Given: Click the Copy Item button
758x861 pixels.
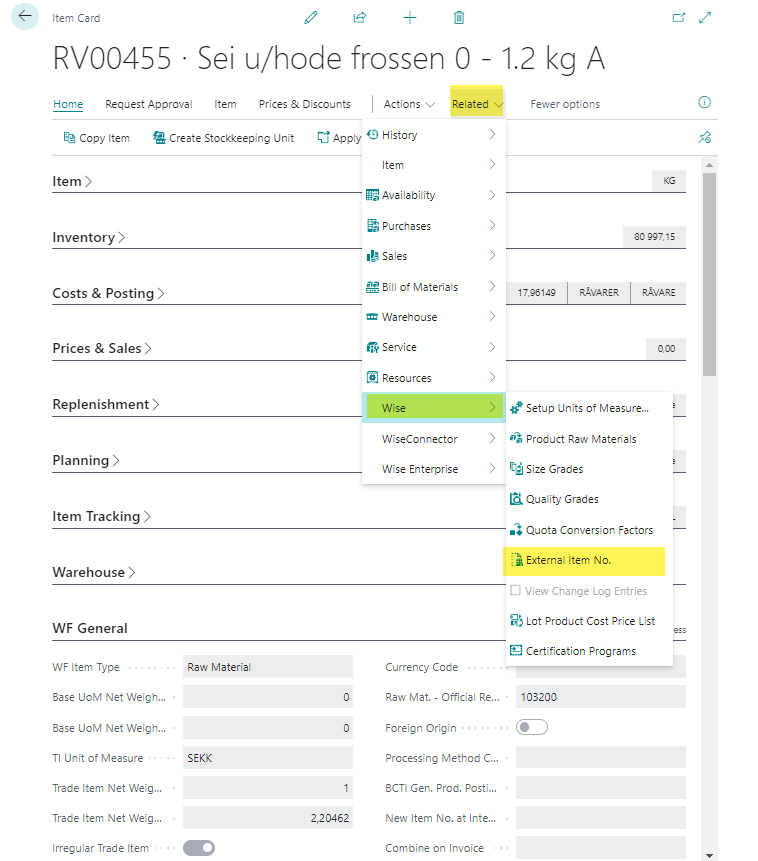Looking at the screenshot, I should (x=96, y=138).
